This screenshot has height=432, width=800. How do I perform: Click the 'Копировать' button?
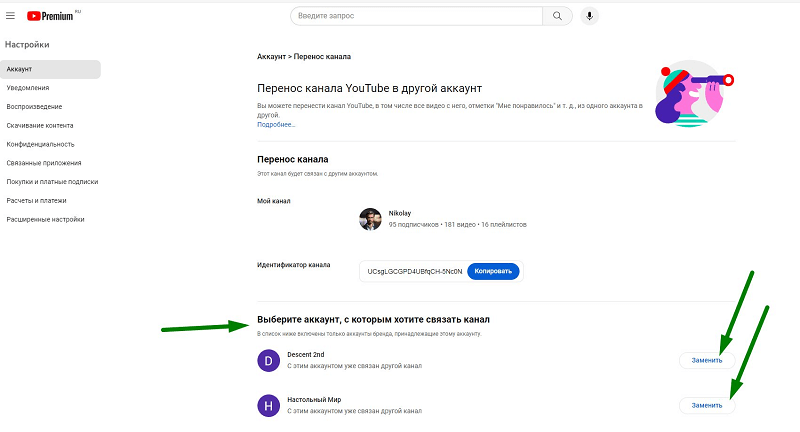pos(493,271)
